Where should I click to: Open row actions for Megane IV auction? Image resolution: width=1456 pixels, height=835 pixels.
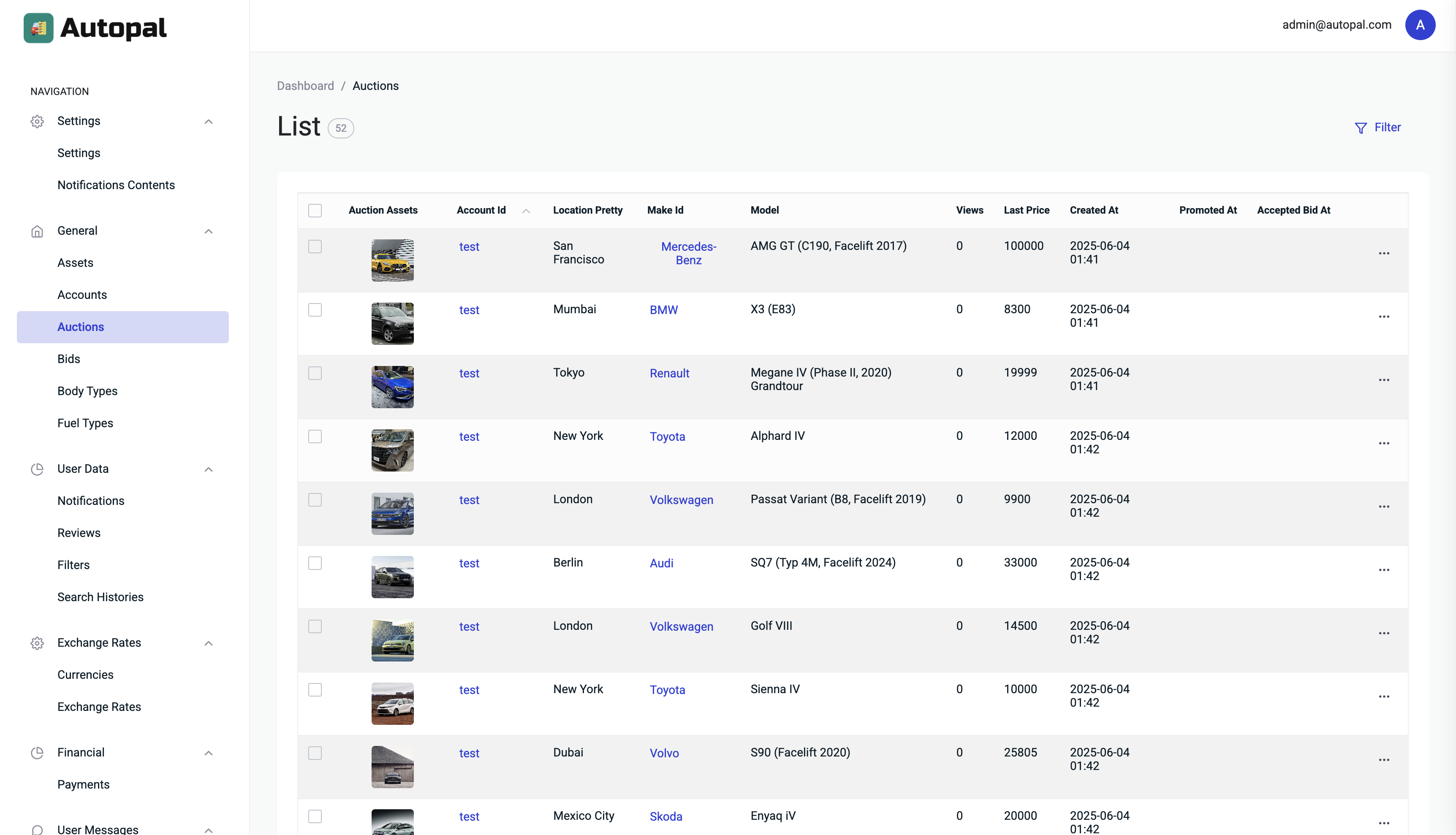pos(1384,380)
